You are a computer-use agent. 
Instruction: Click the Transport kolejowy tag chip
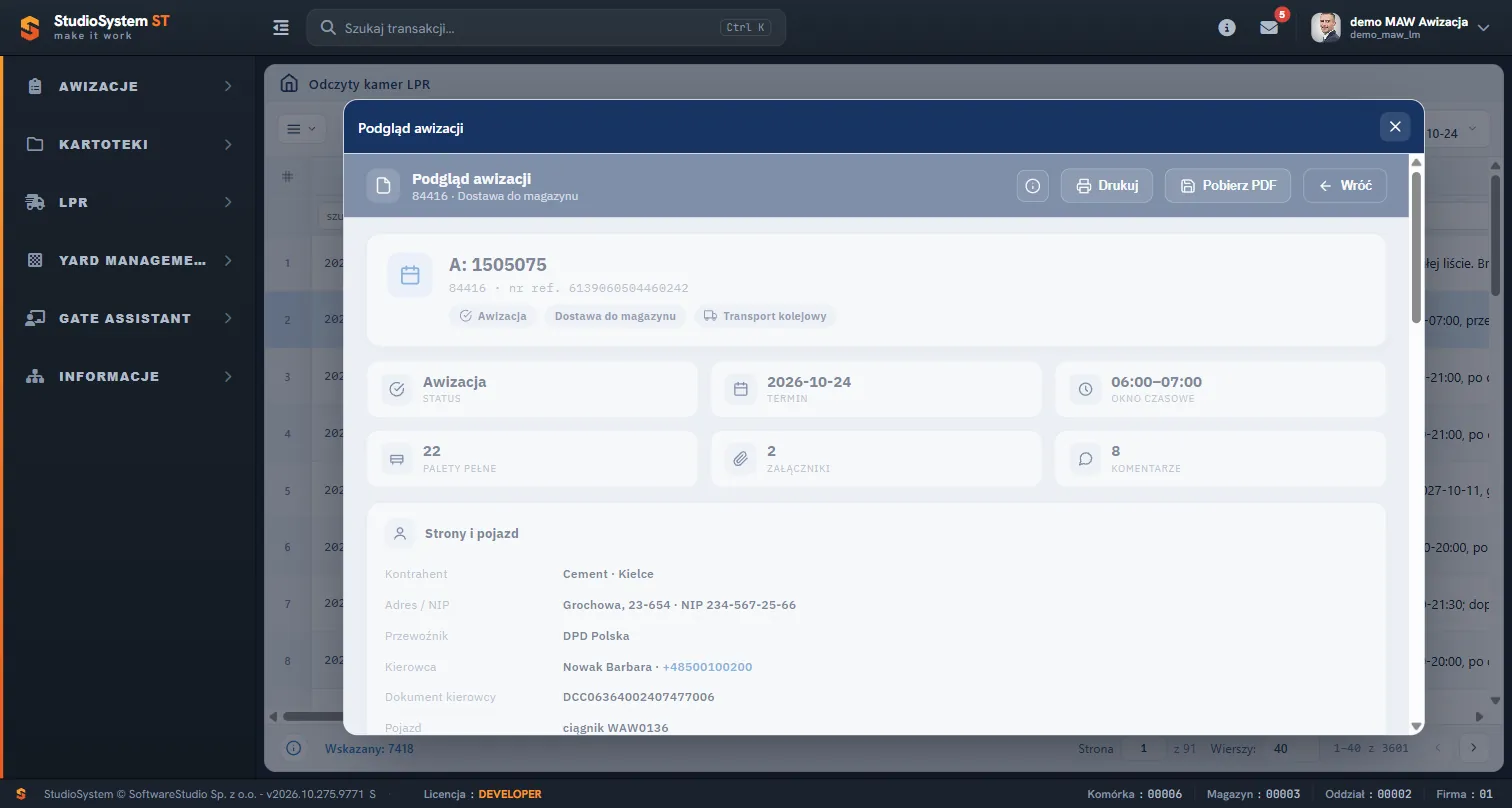coord(765,316)
